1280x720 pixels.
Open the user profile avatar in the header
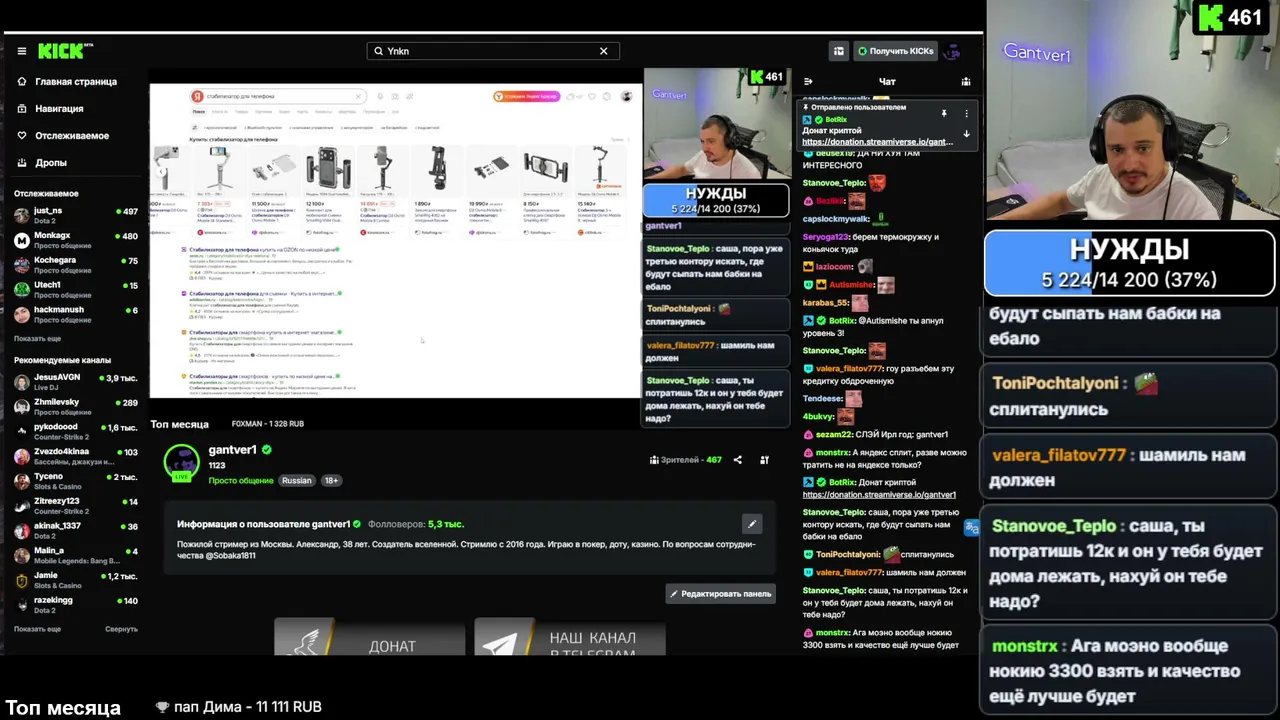pyautogui.click(x=953, y=51)
